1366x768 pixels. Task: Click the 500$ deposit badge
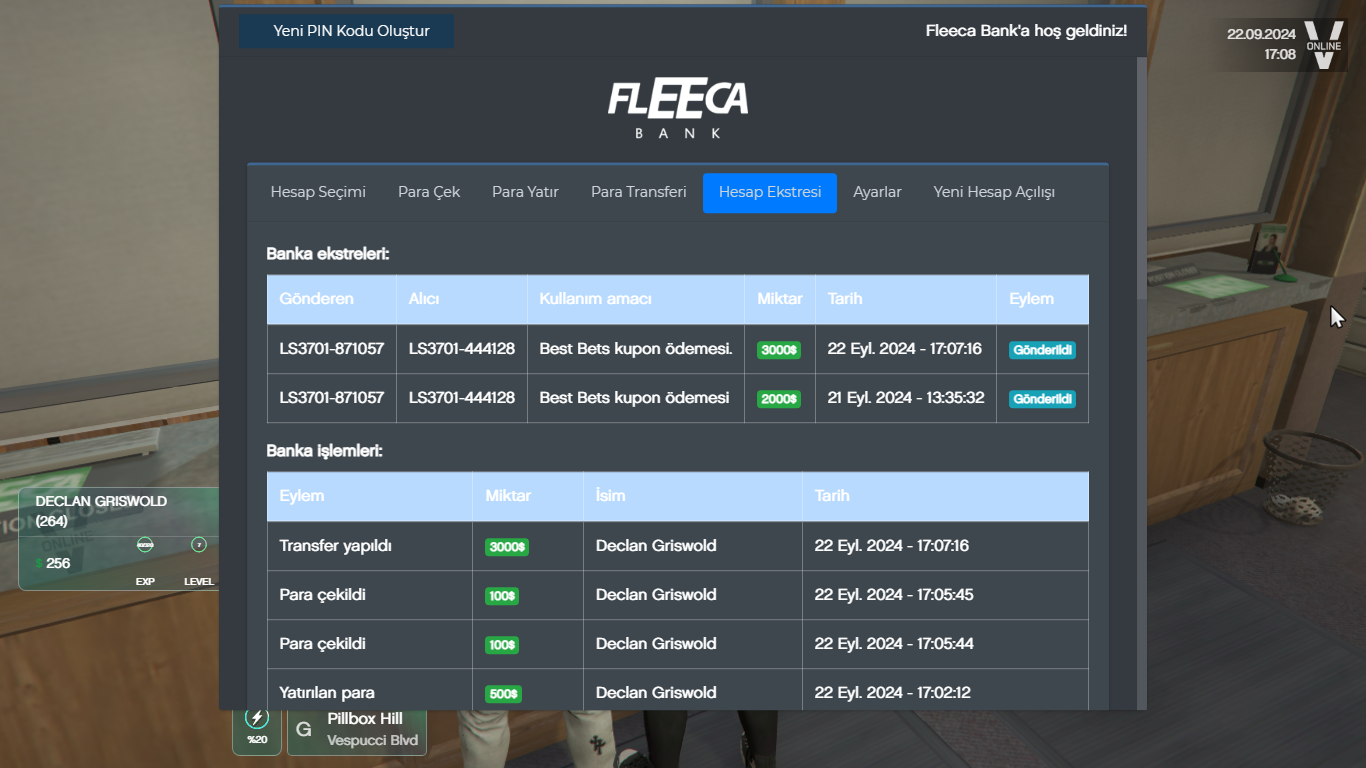coord(503,694)
